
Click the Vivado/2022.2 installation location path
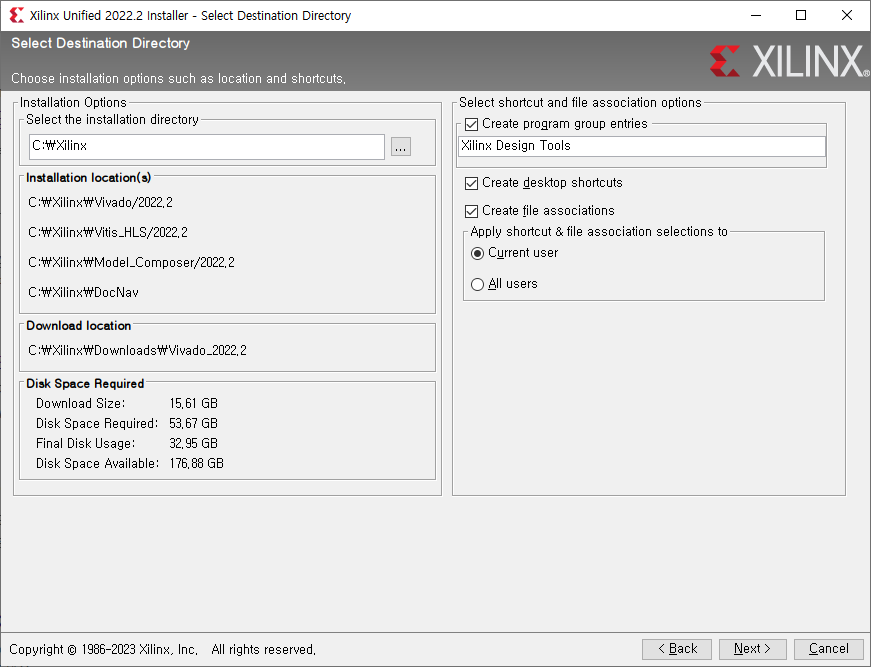point(101,203)
